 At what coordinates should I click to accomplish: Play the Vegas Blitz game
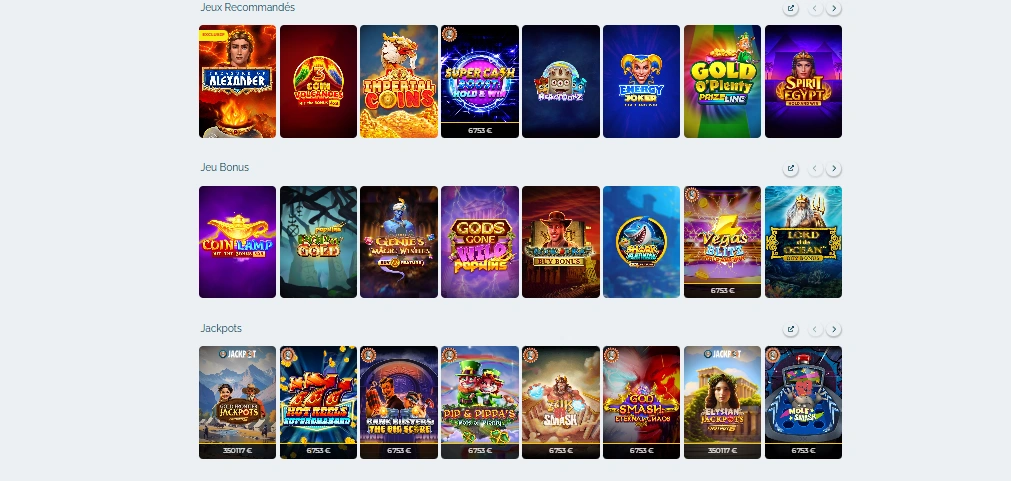pos(722,242)
